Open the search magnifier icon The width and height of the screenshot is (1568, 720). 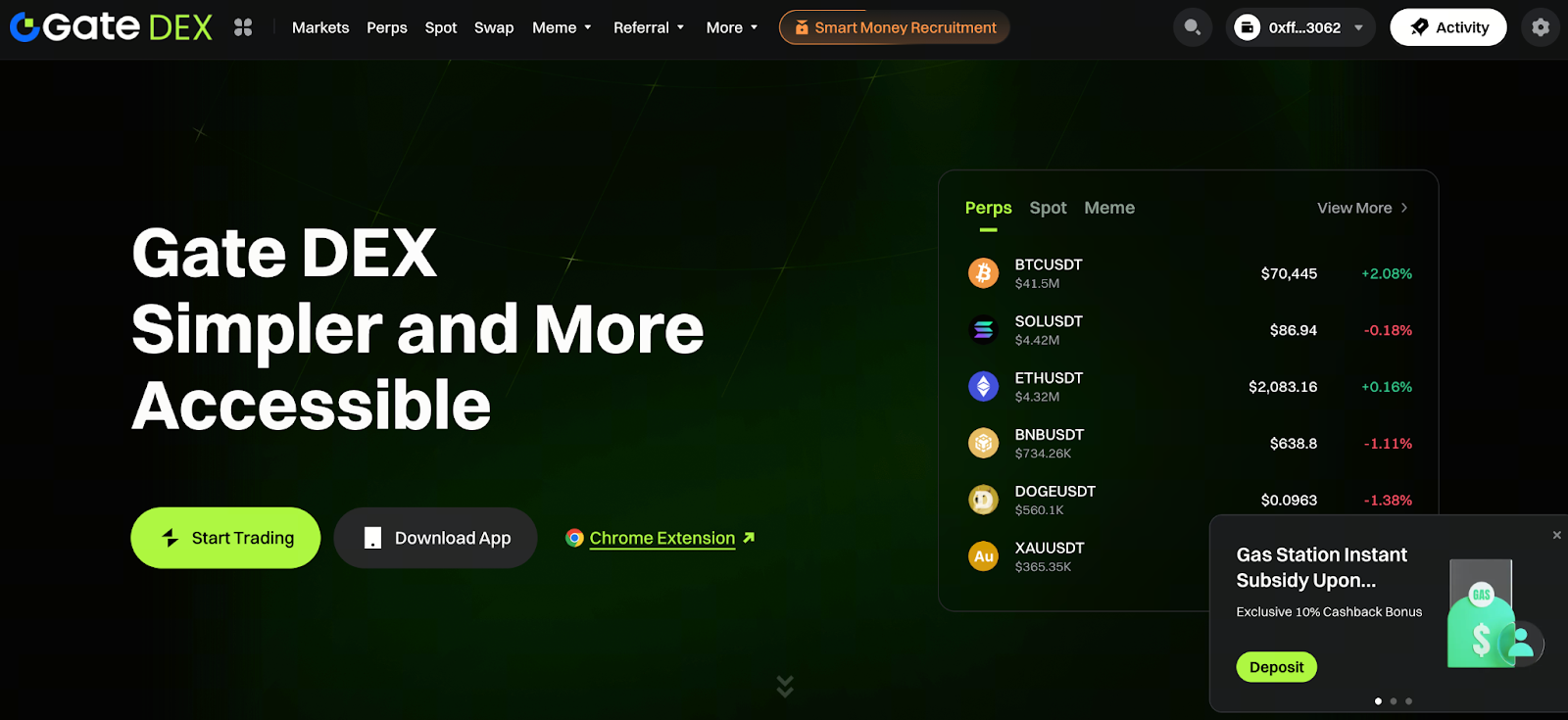[x=1193, y=27]
